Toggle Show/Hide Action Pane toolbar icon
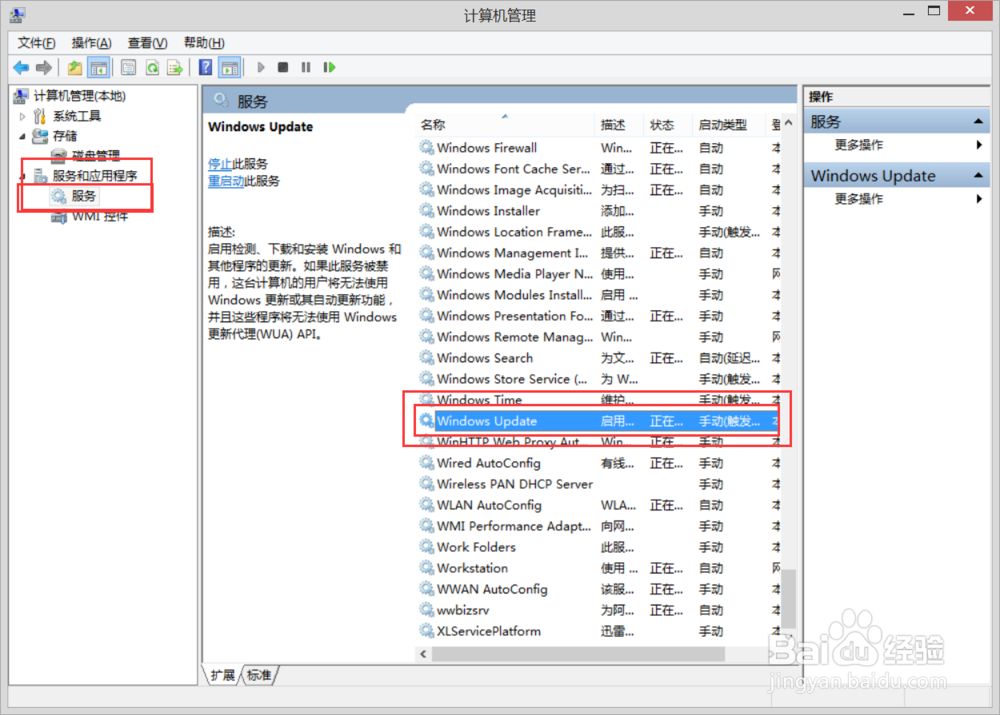1000x715 pixels. [x=230, y=68]
